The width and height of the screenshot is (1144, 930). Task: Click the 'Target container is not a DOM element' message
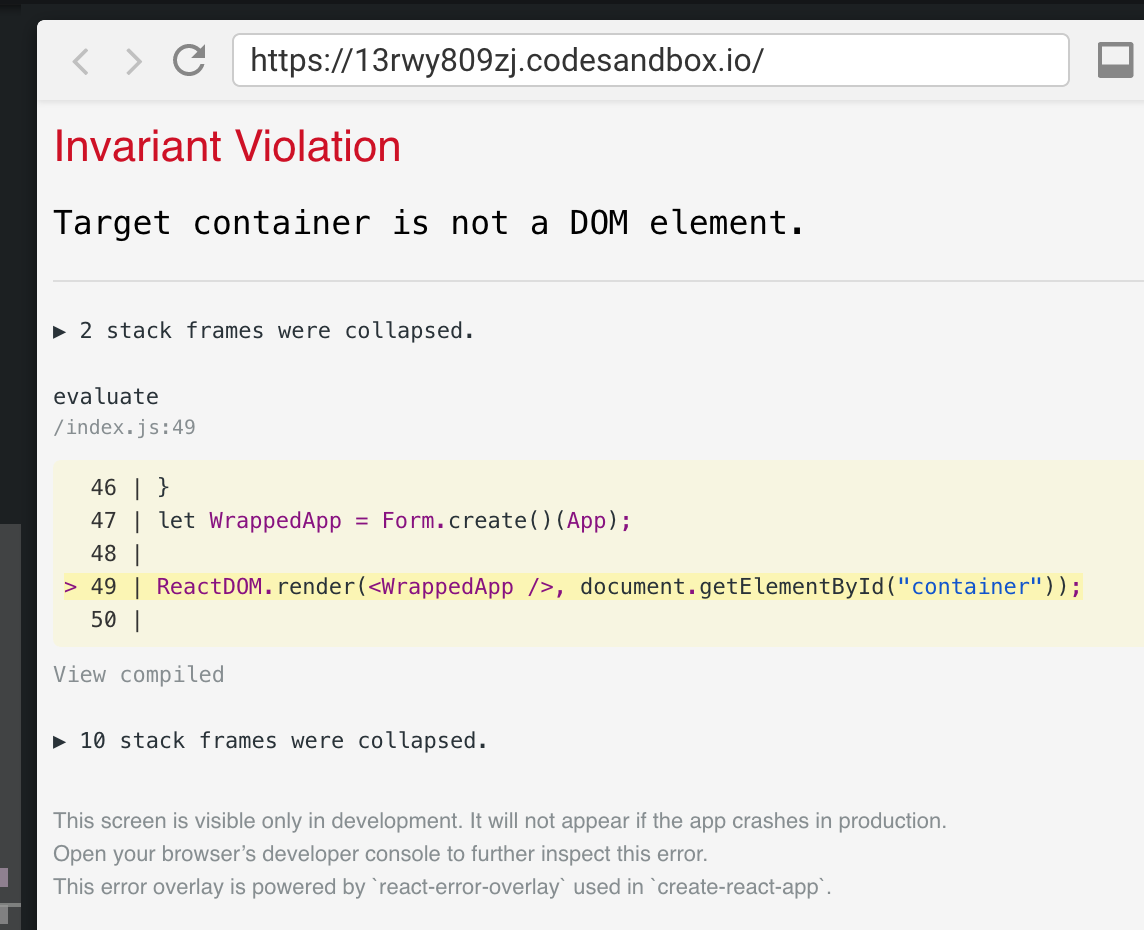[429, 222]
